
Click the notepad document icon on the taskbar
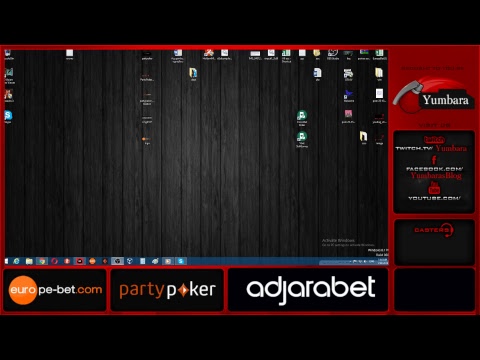[142, 261]
